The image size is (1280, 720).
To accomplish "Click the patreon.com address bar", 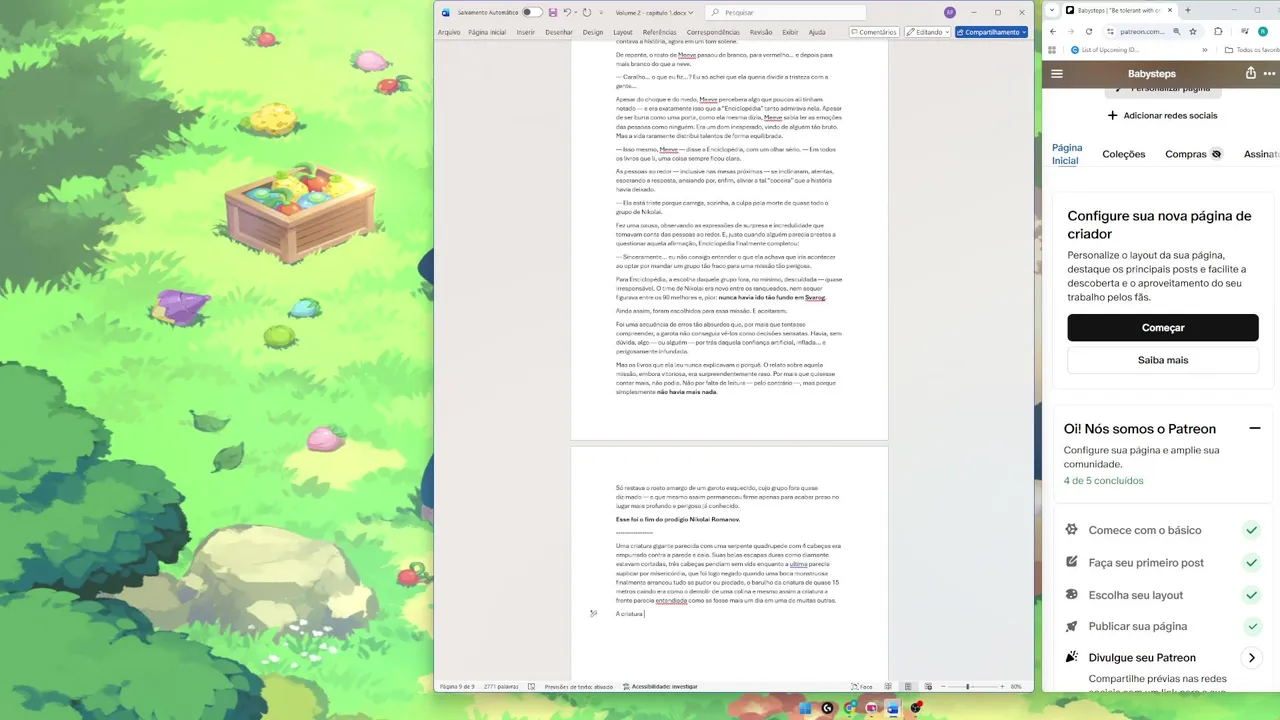I will (1143, 31).
